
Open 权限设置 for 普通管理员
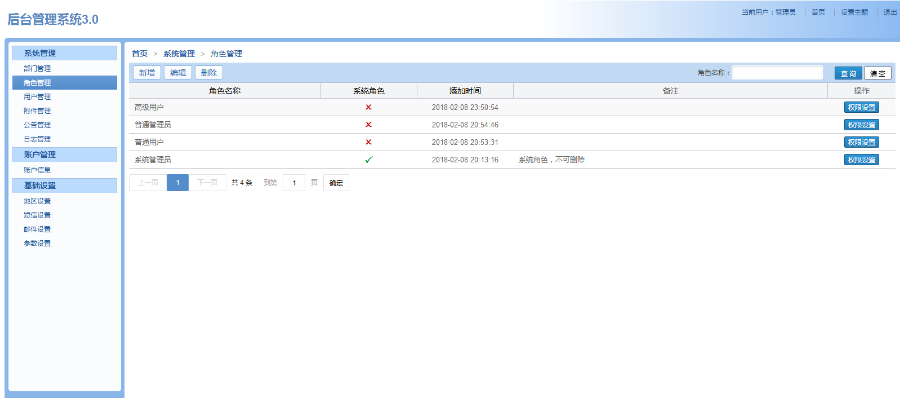[861, 125]
